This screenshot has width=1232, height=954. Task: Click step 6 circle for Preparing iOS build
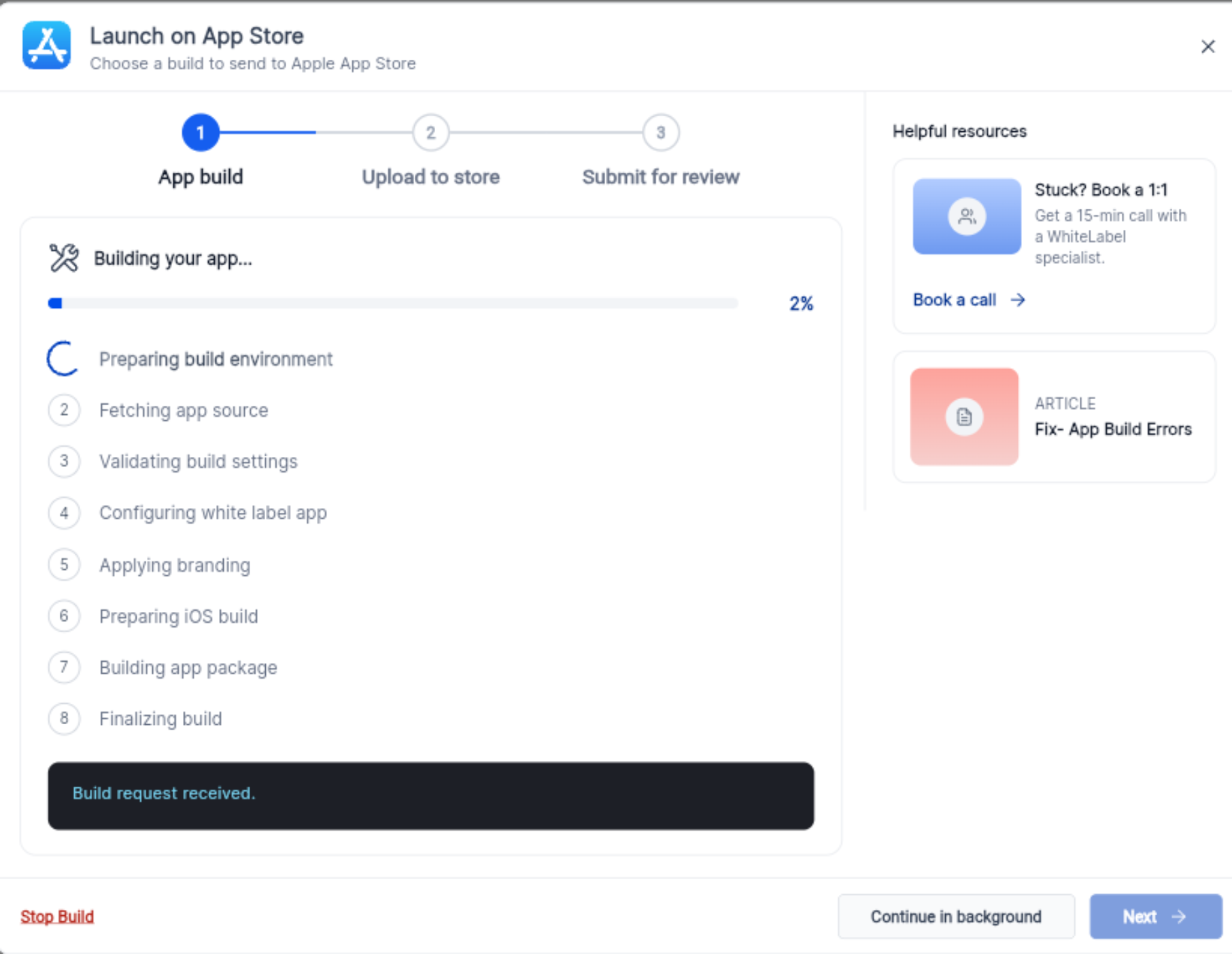click(64, 616)
